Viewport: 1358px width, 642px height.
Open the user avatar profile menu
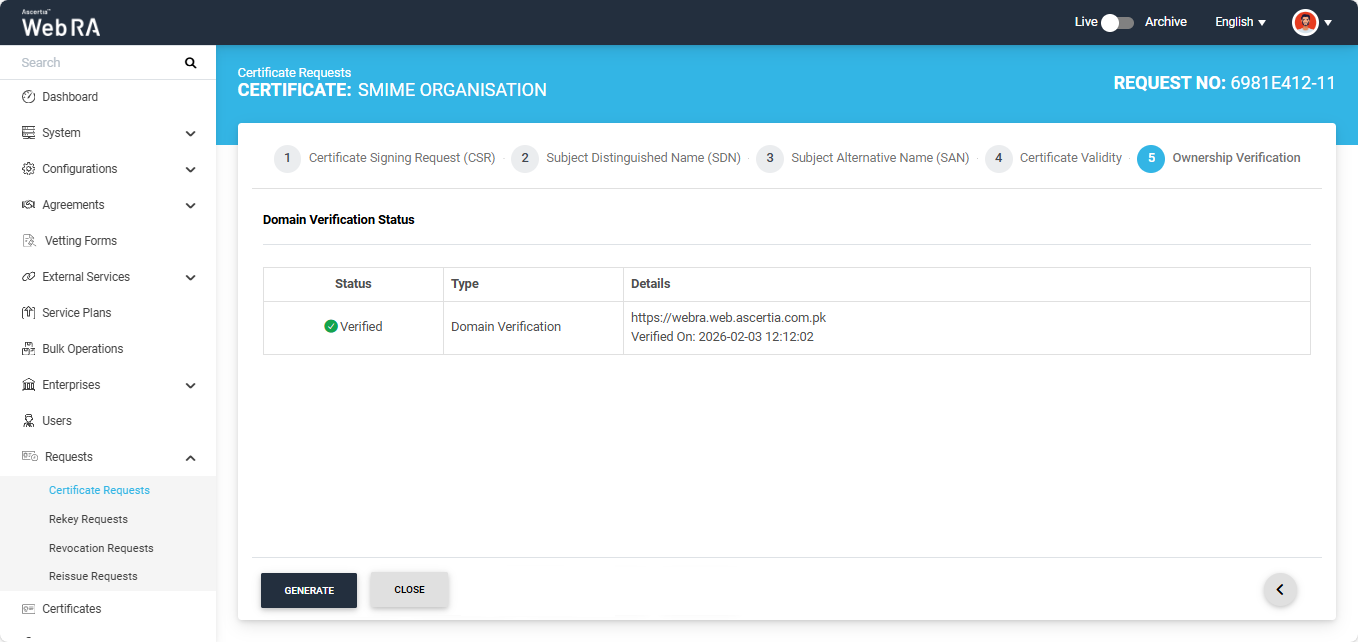(x=1312, y=22)
